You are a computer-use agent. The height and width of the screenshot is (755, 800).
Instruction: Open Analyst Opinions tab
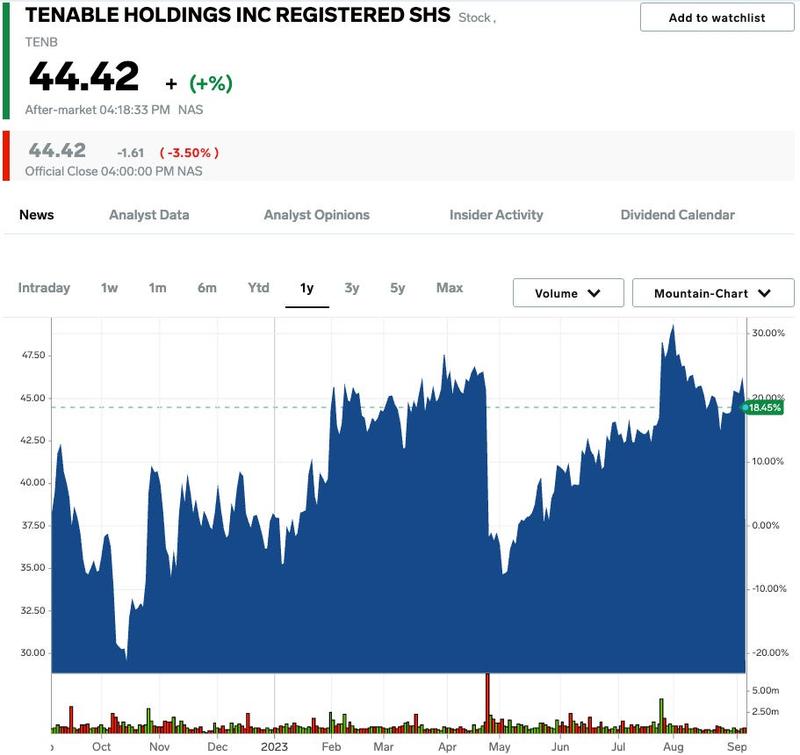[316, 215]
